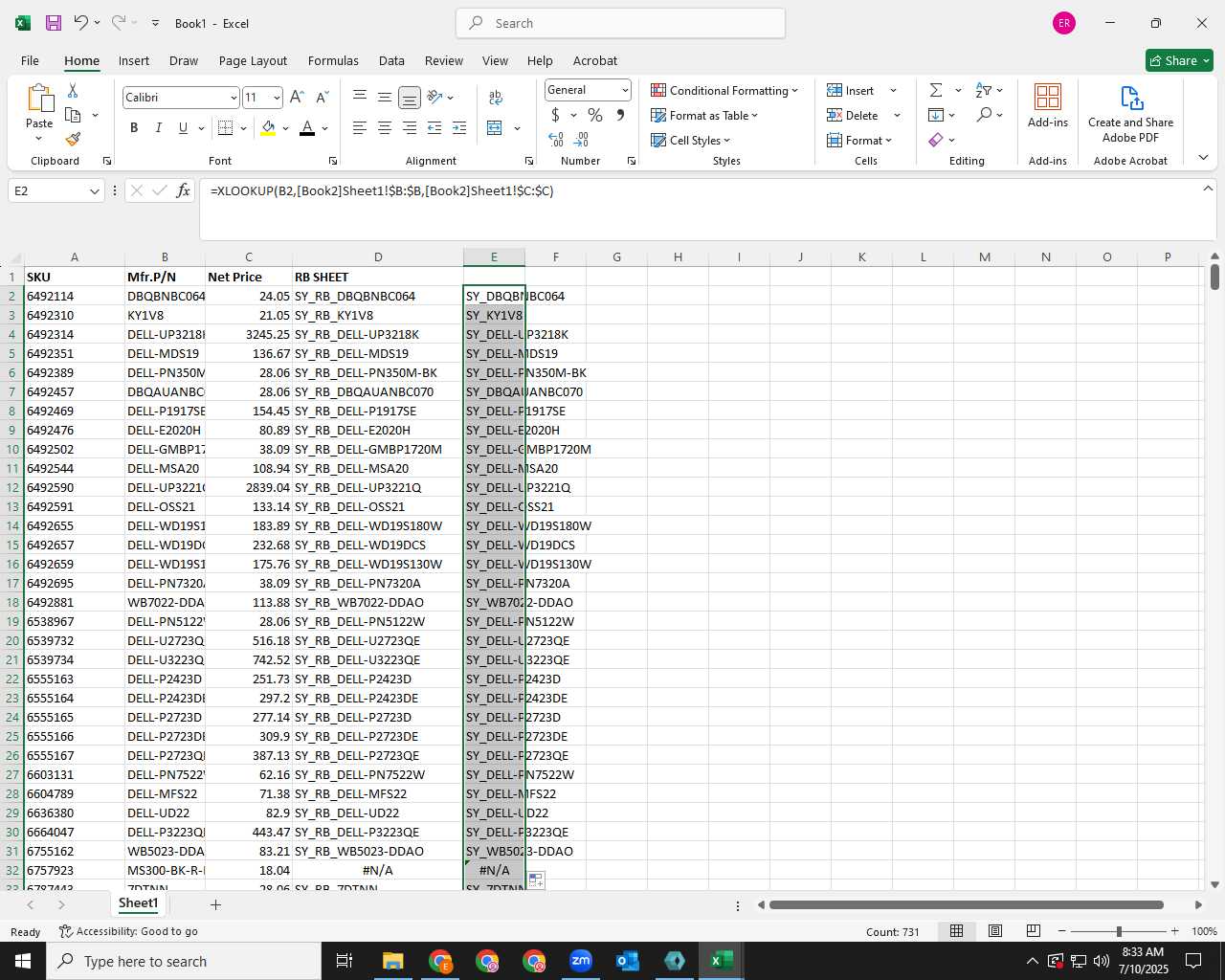The width and height of the screenshot is (1225, 980).
Task: Click the Delete cells button
Action: point(853,115)
